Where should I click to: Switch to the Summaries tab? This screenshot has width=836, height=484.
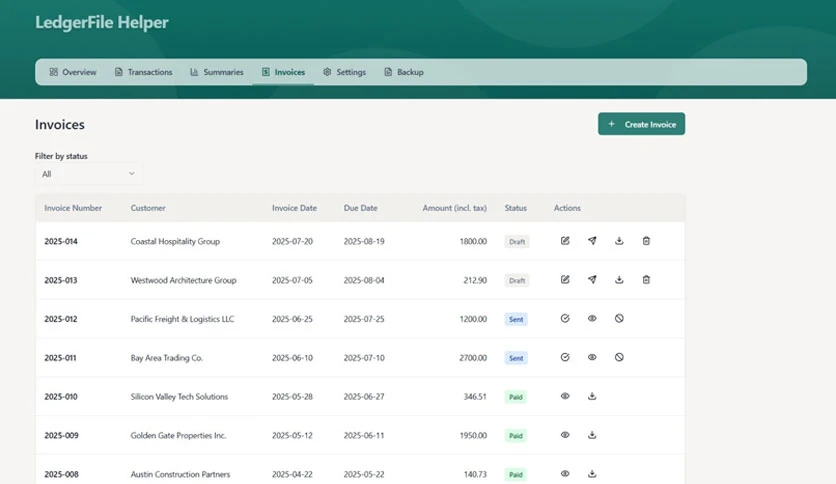point(216,72)
